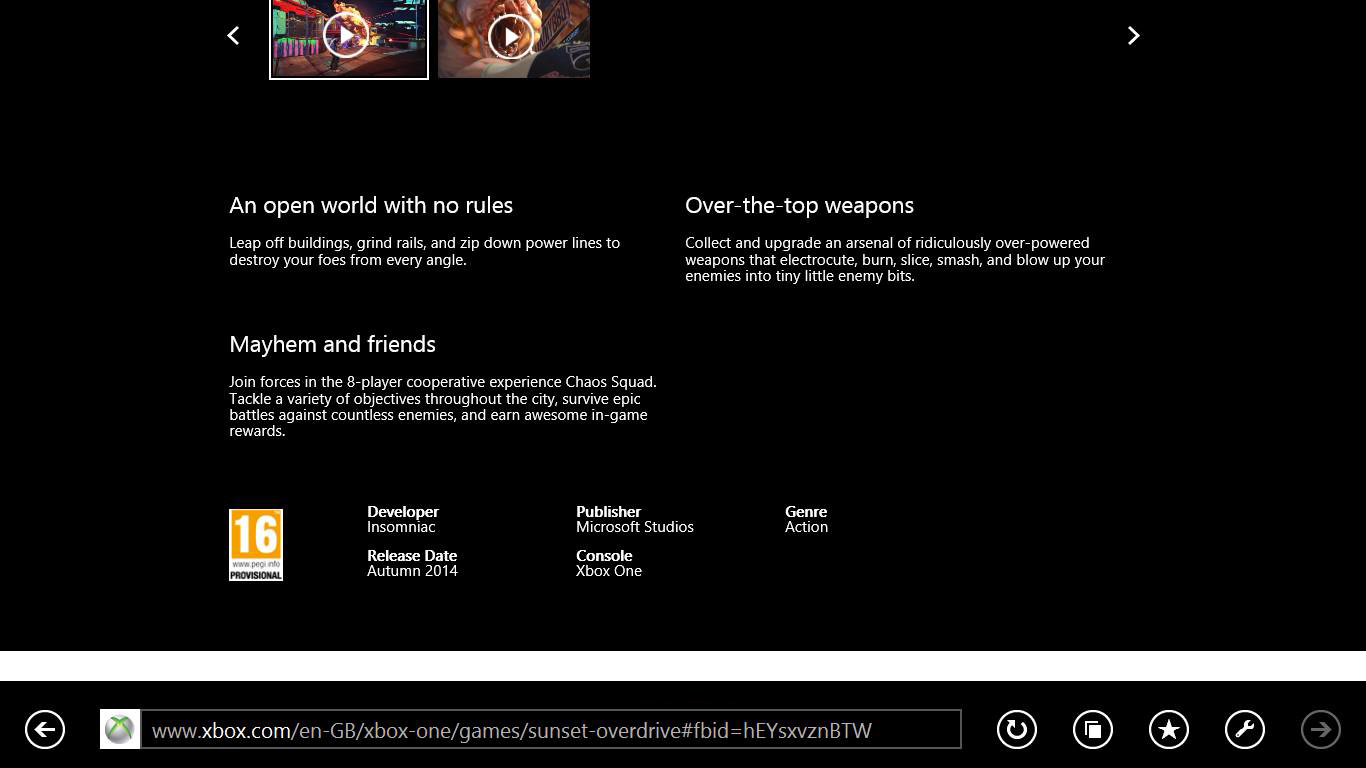Click the PEGI 16 provisional rating badge

[x=256, y=545]
